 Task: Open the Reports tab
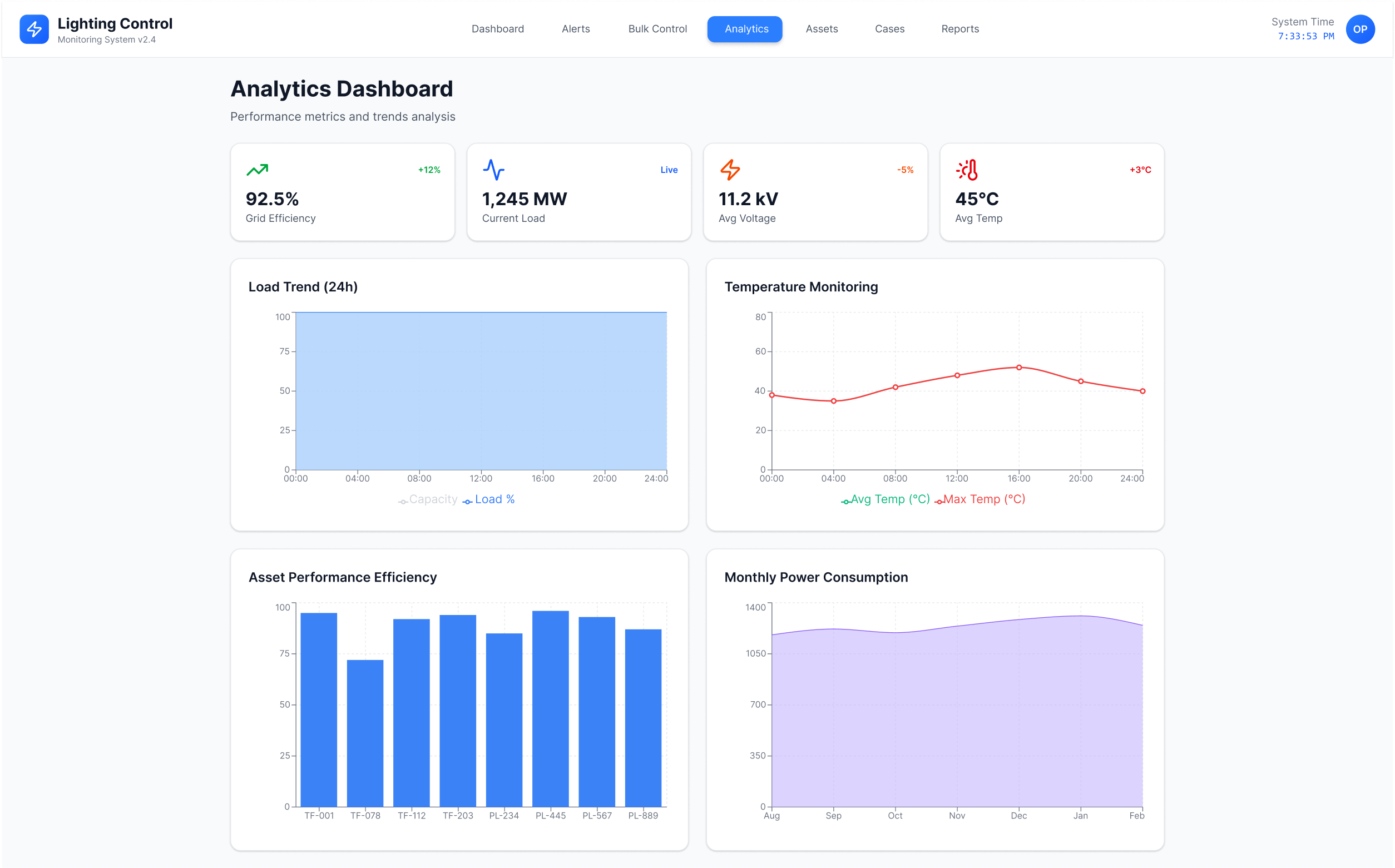click(960, 29)
